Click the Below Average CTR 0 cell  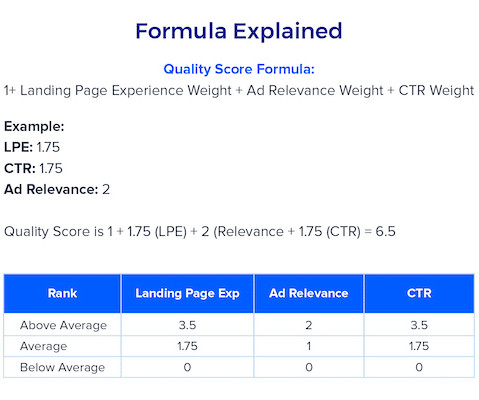(x=419, y=367)
